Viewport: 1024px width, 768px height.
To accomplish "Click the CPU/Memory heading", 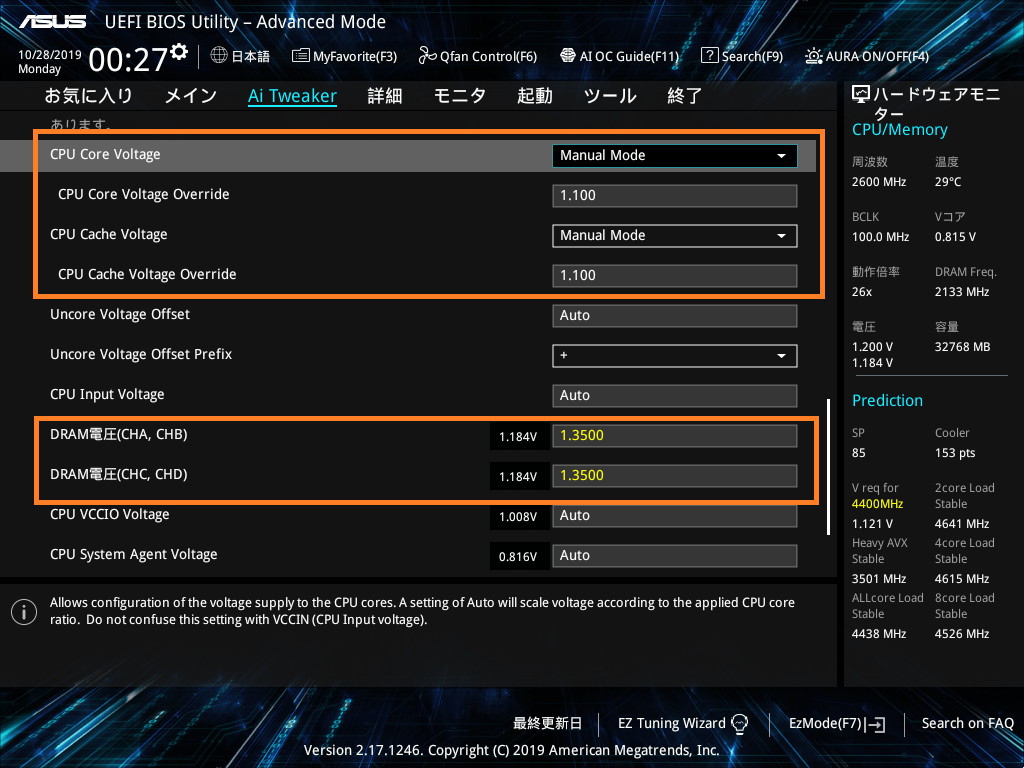I will pos(899,129).
